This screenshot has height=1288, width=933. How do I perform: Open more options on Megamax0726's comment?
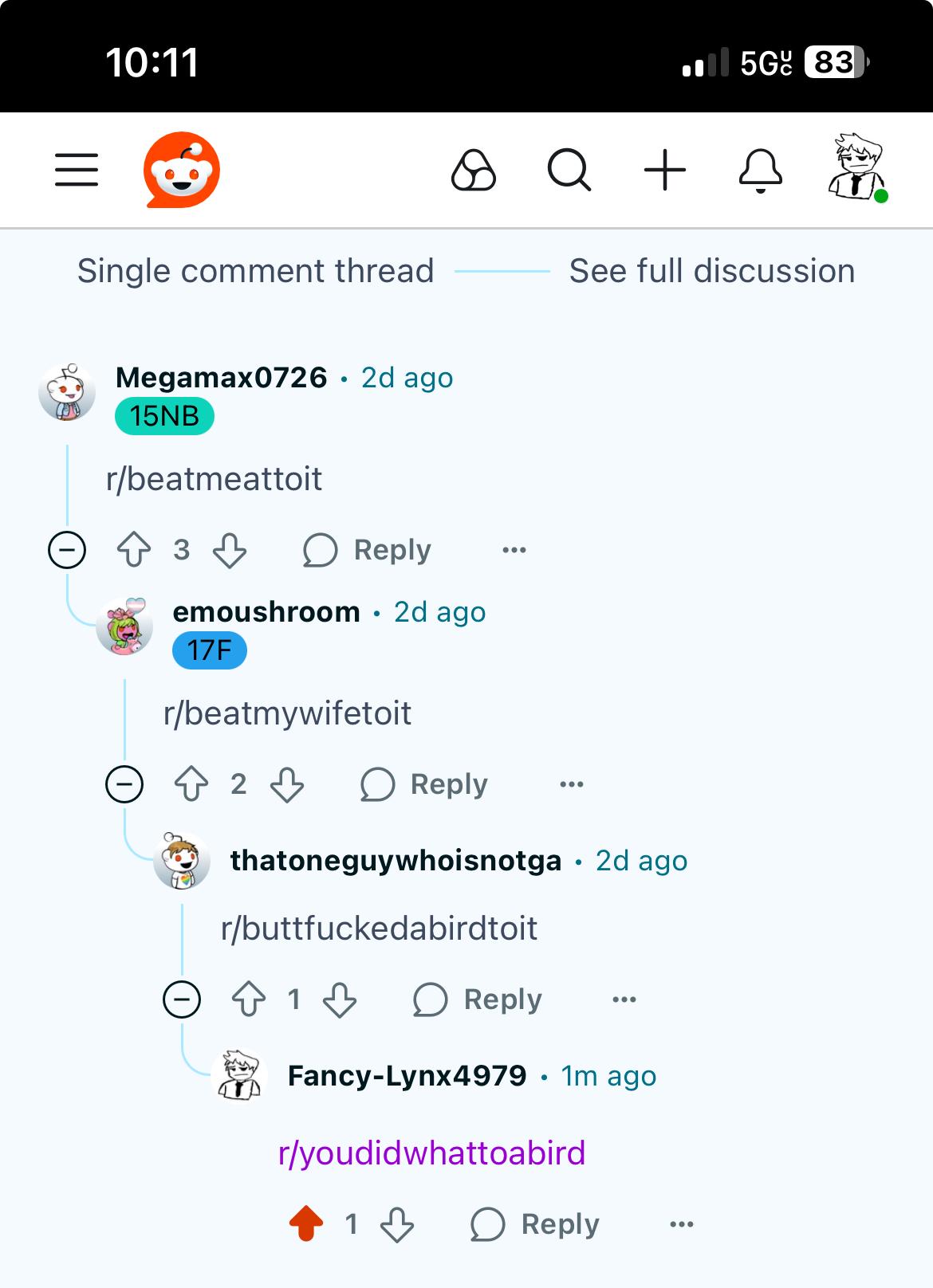514,550
